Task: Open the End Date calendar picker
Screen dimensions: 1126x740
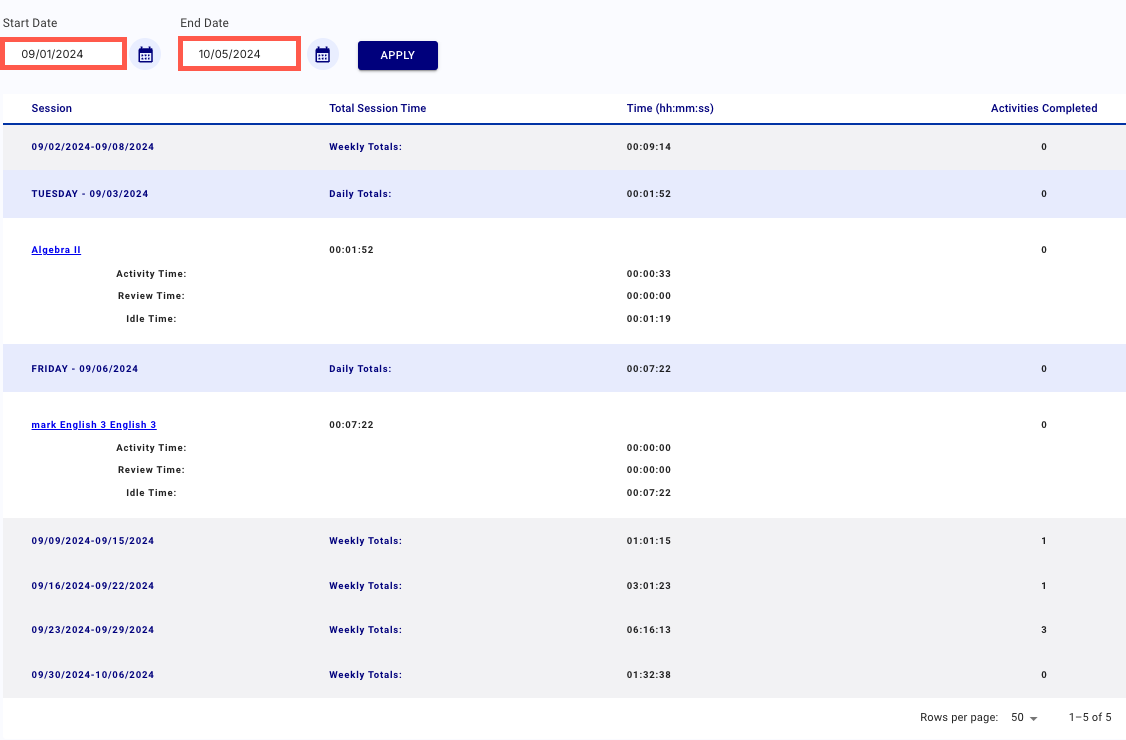Action: click(x=322, y=53)
